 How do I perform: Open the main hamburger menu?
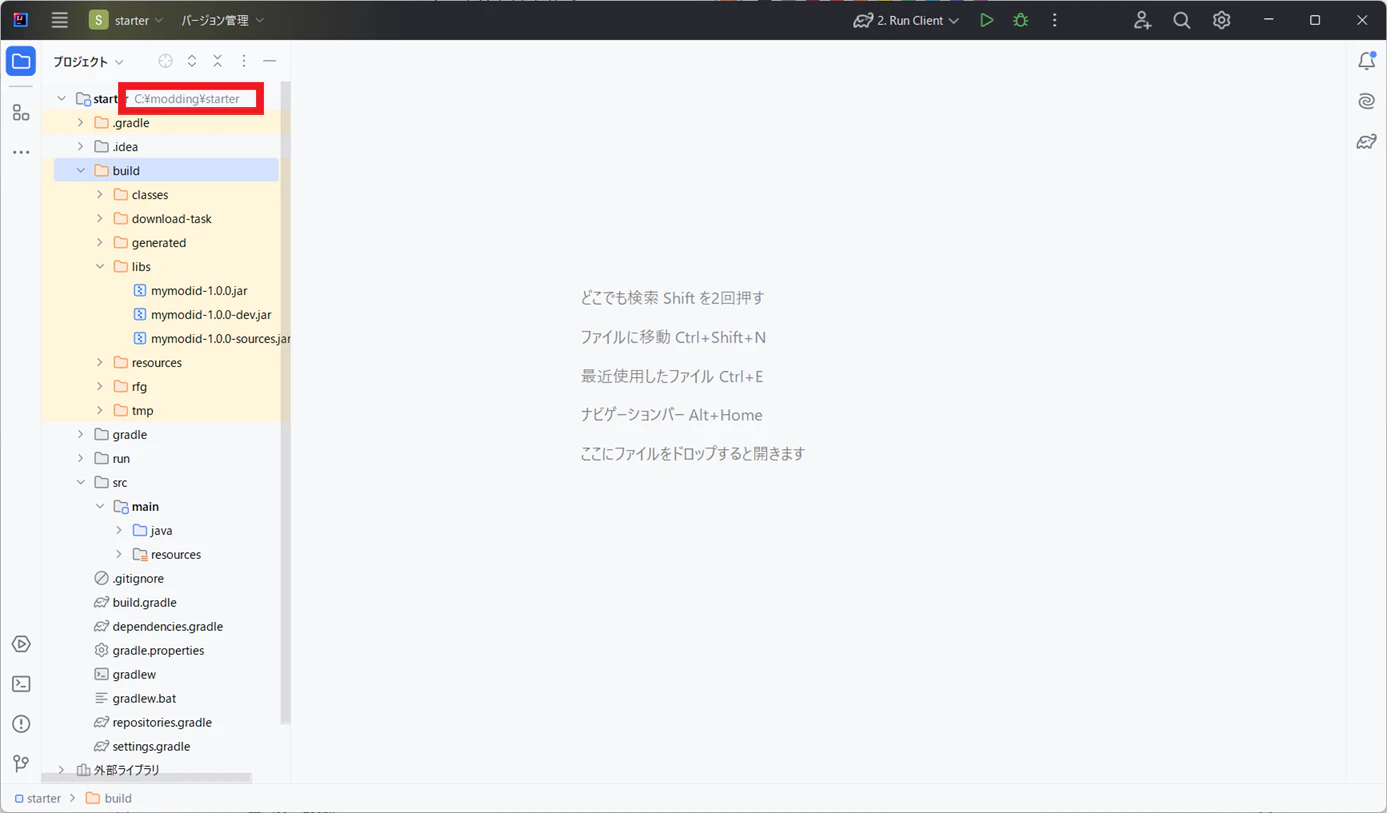(x=60, y=20)
